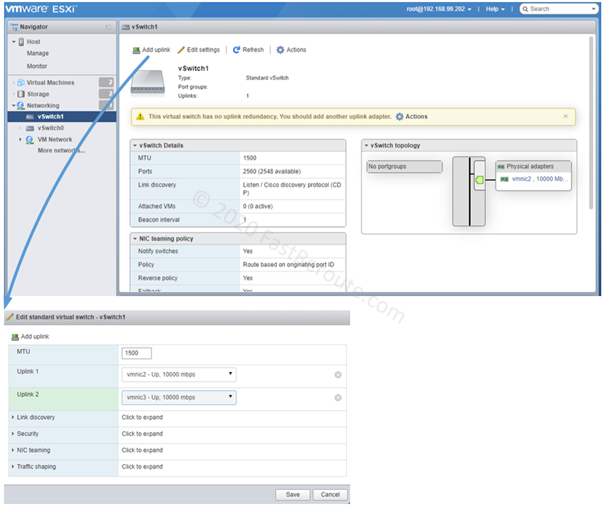This screenshot has width=602, height=506.
Task: Click the vmnic2 adapter in topology
Action: point(534,179)
